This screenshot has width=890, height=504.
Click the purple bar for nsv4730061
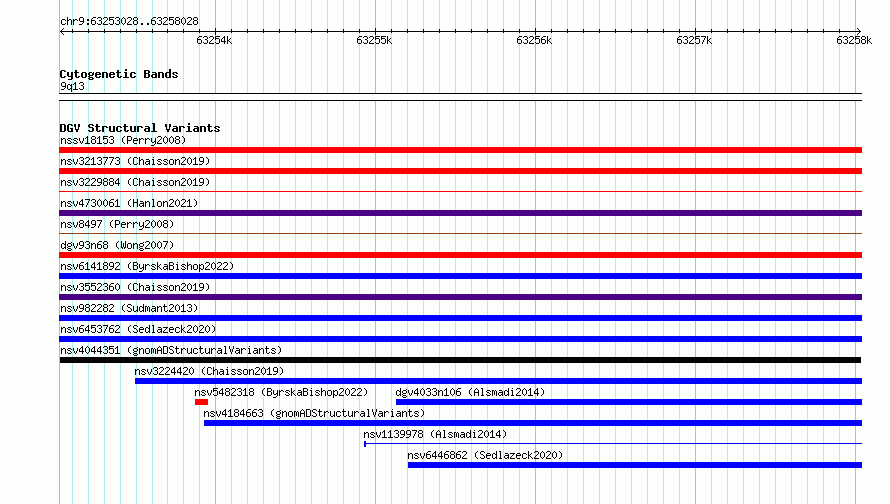(x=460, y=213)
